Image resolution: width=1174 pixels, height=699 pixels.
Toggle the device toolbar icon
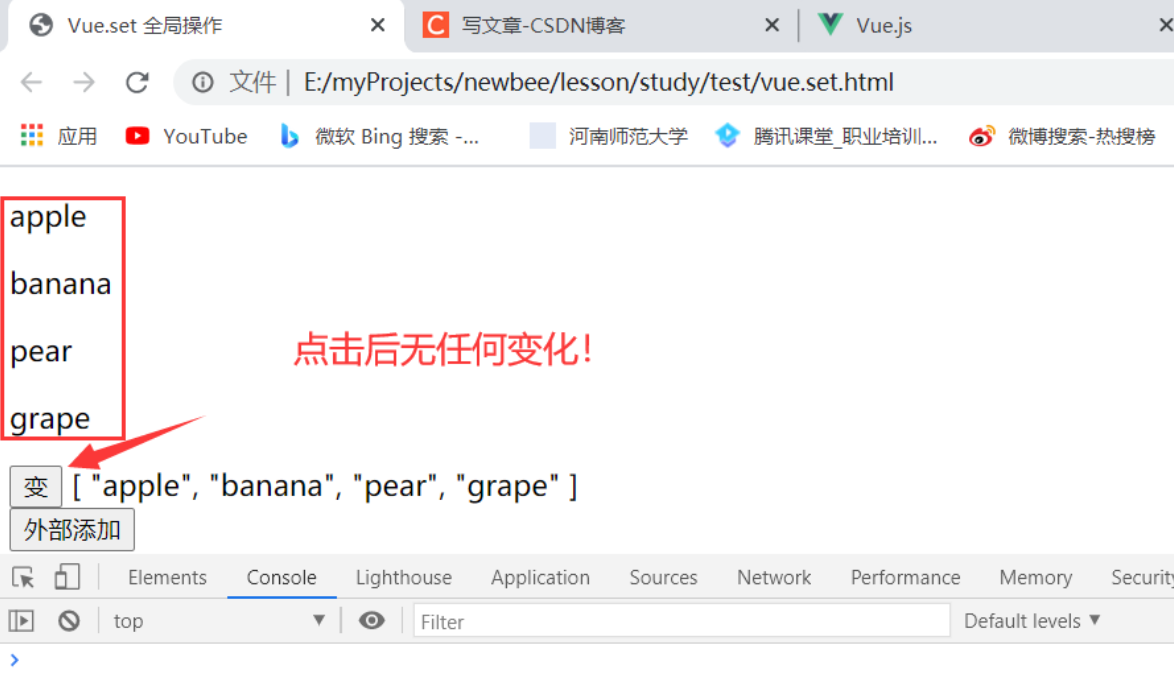(x=67, y=577)
